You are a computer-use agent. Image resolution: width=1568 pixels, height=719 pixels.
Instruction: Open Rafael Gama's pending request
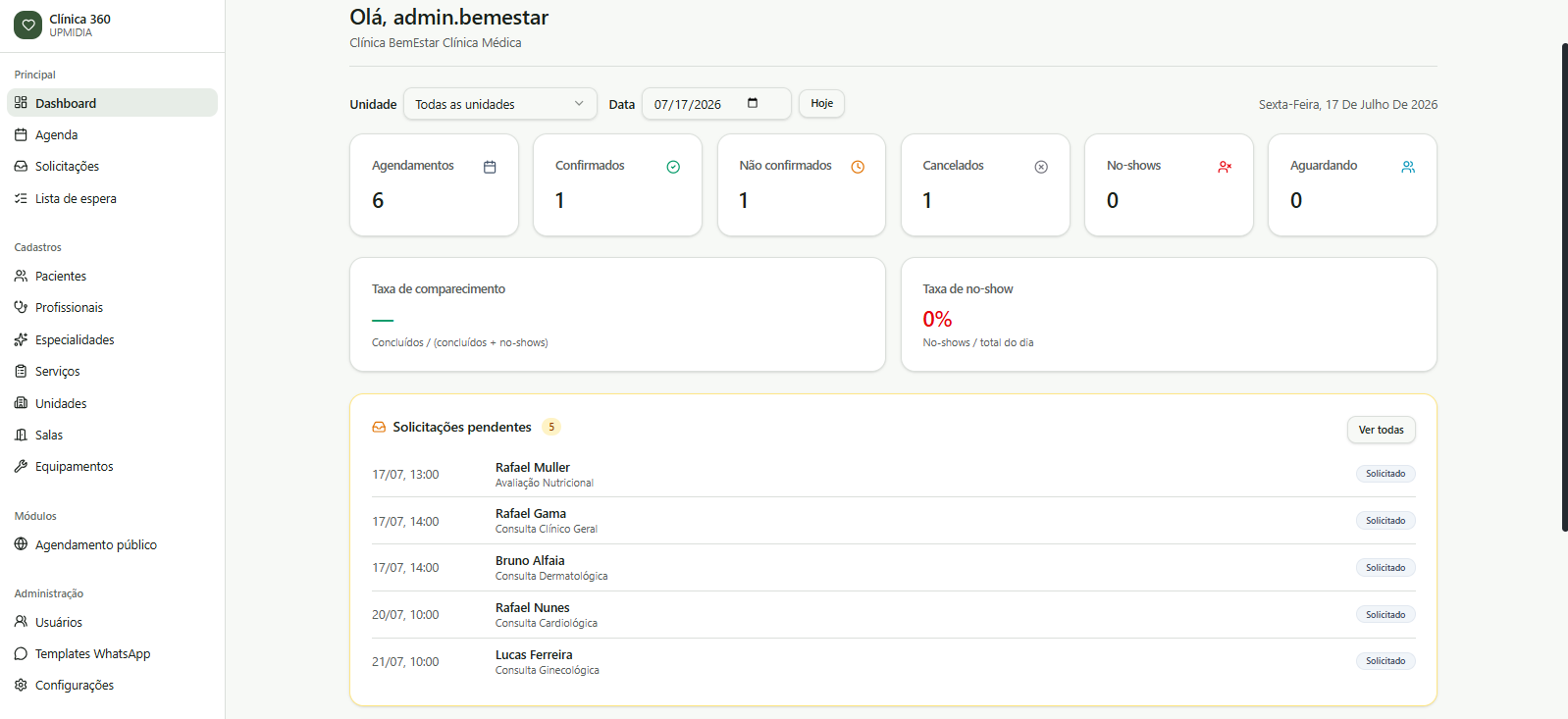click(893, 521)
